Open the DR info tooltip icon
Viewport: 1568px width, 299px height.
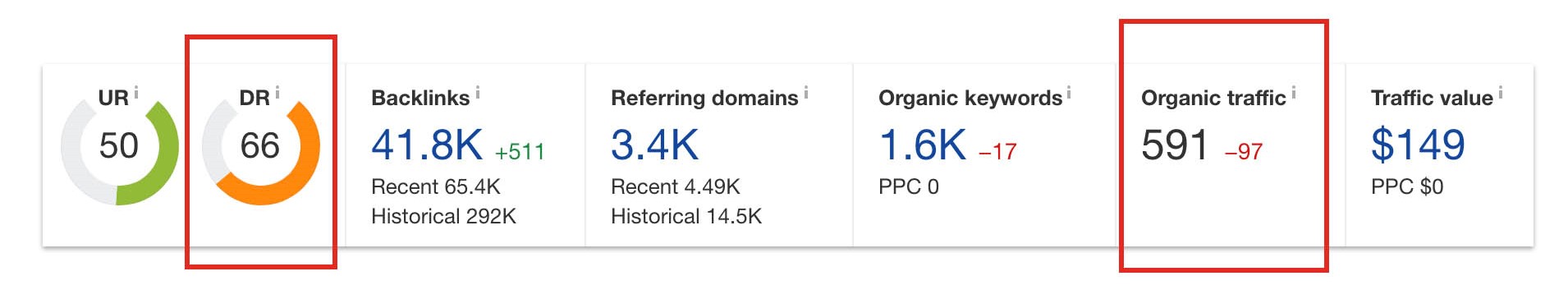(x=277, y=93)
